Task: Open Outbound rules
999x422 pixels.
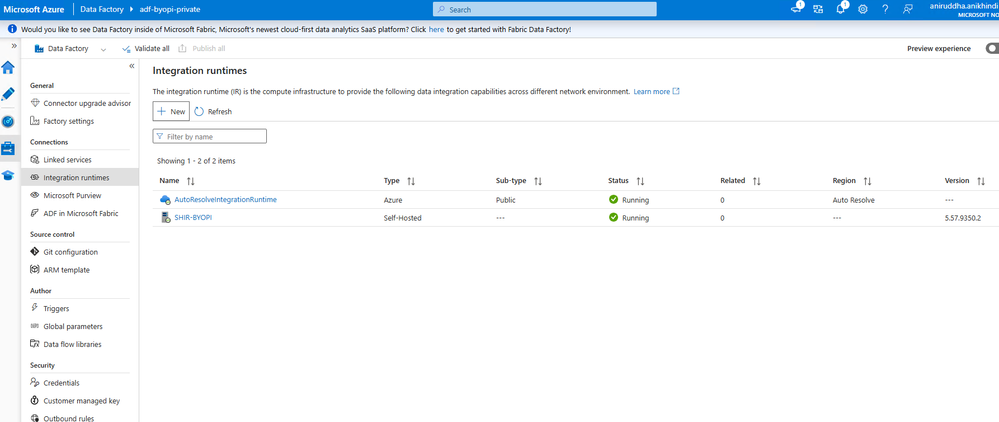Action: (62, 418)
